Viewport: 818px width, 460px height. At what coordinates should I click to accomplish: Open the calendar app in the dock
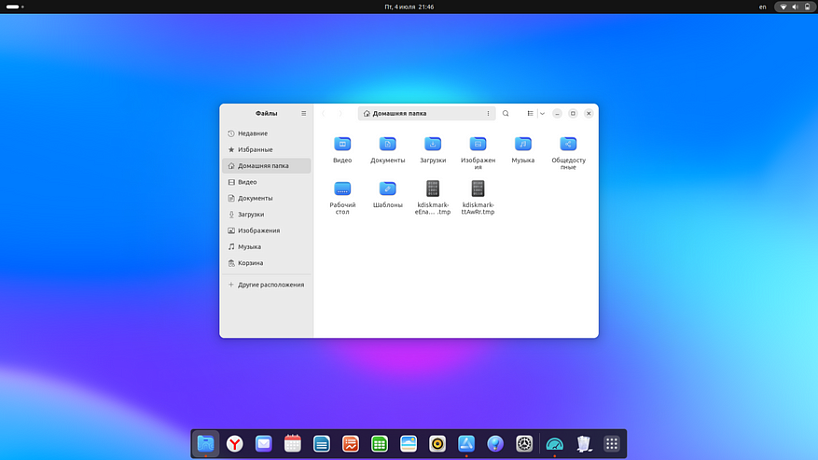pyautogui.click(x=292, y=443)
